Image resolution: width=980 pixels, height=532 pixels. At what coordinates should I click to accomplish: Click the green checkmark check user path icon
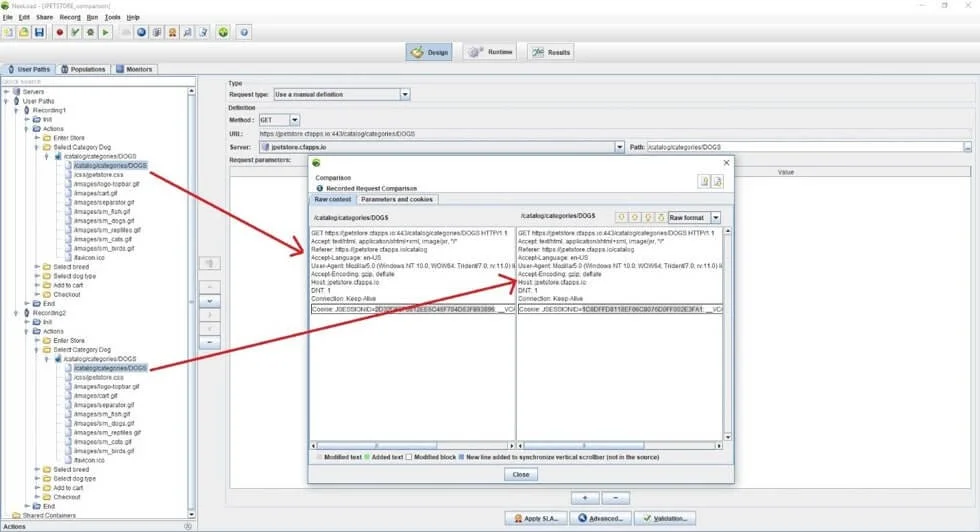coord(75,33)
